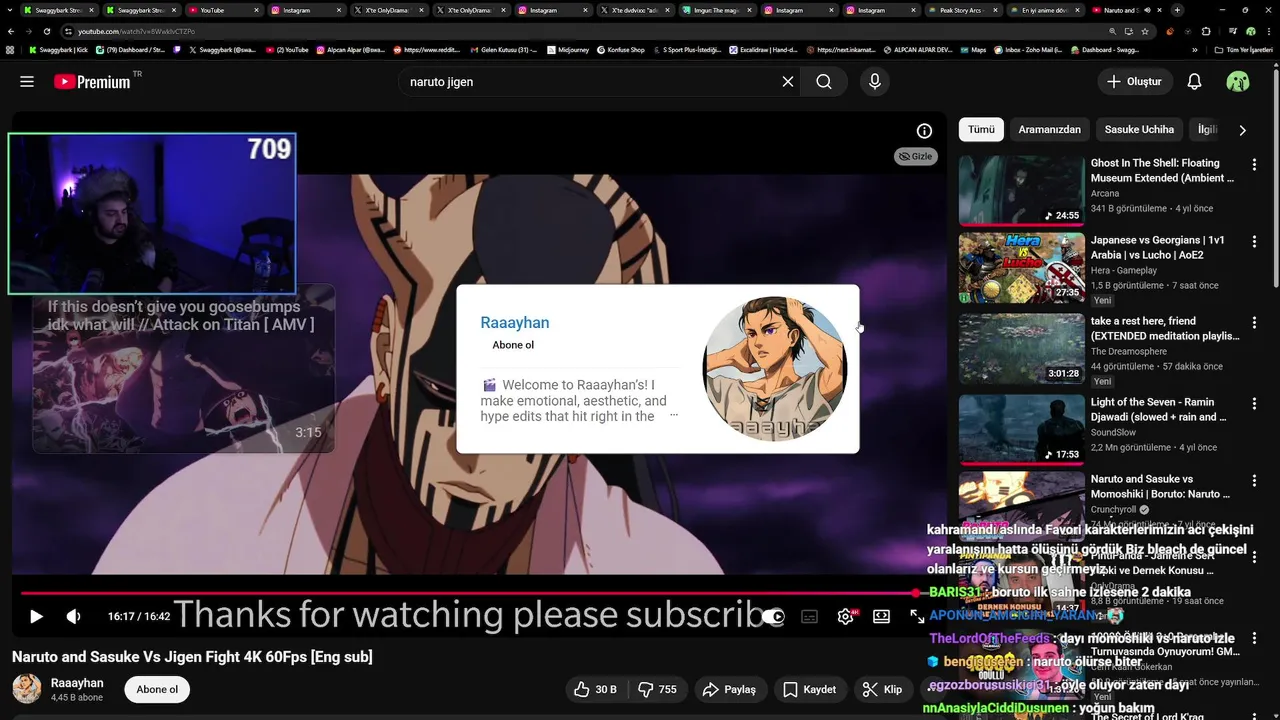Reload the page with refresh icon
The width and height of the screenshot is (1280, 720).
(46, 31)
